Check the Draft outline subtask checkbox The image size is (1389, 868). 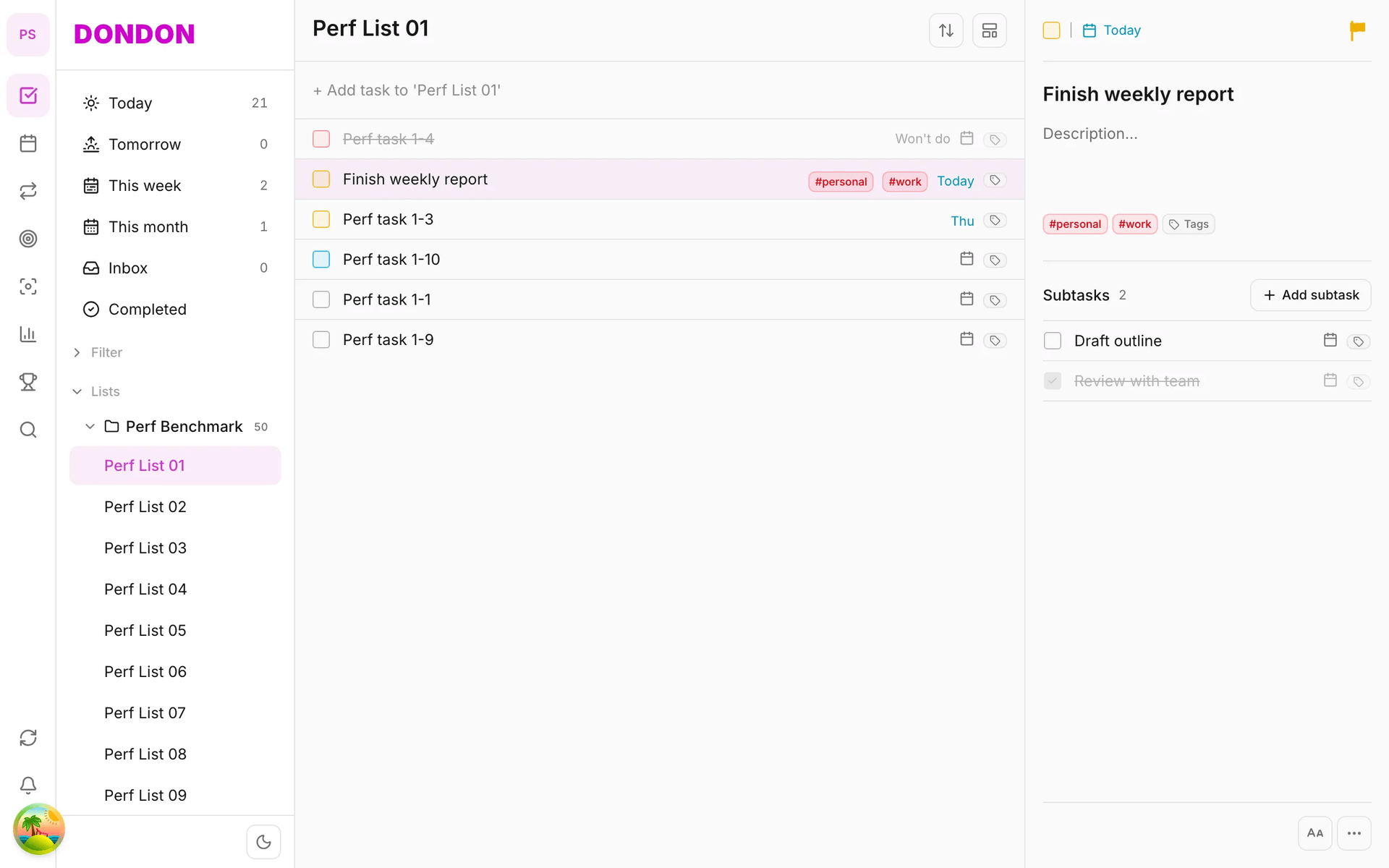(x=1053, y=341)
